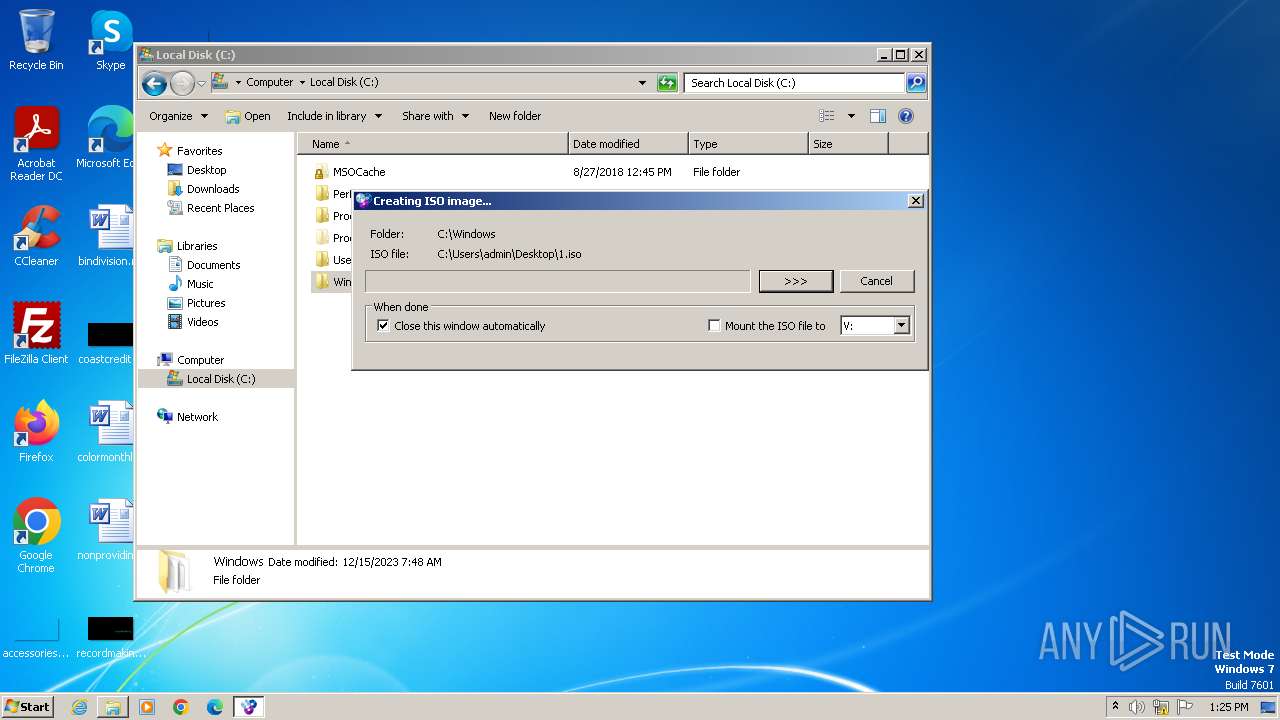The width and height of the screenshot is (1280, 720).
Task: Open Internet Explorer from taskbar
Action: tap(79, 707)
